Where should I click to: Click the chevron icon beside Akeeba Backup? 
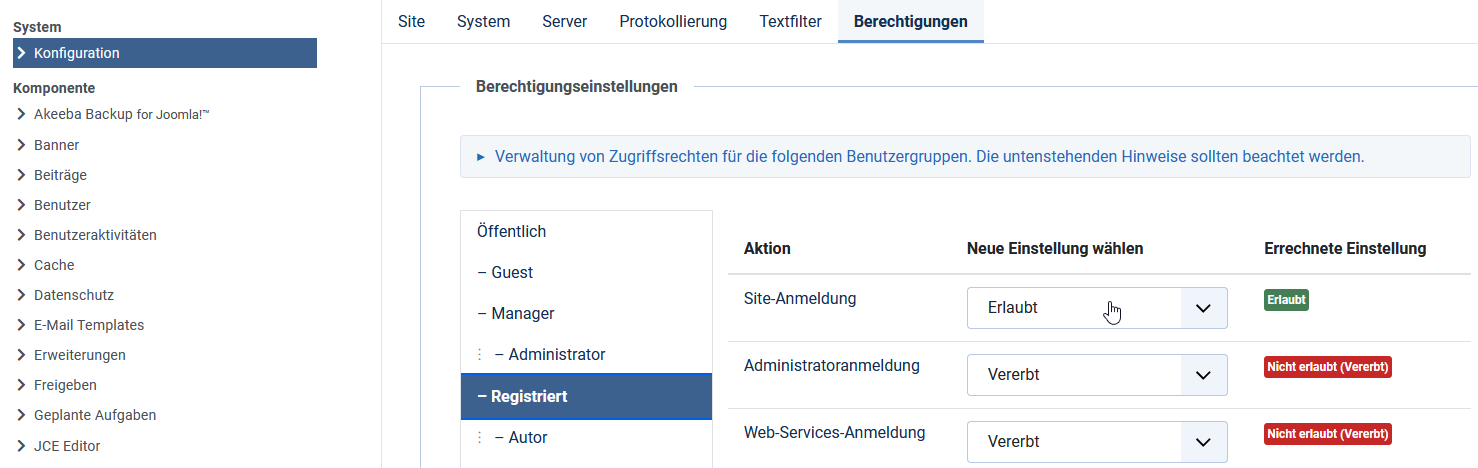pos(21,115)
